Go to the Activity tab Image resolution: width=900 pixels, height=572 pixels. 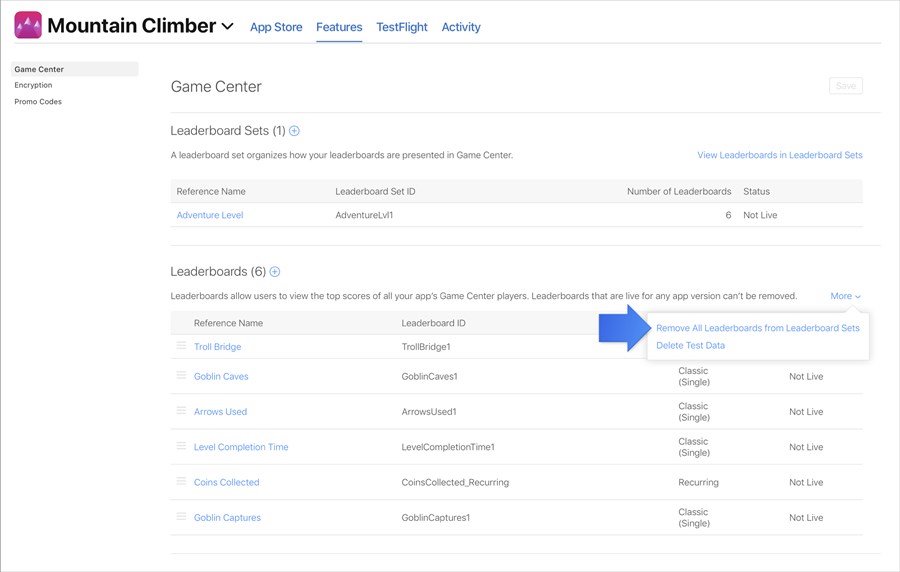tap(461, 27)
